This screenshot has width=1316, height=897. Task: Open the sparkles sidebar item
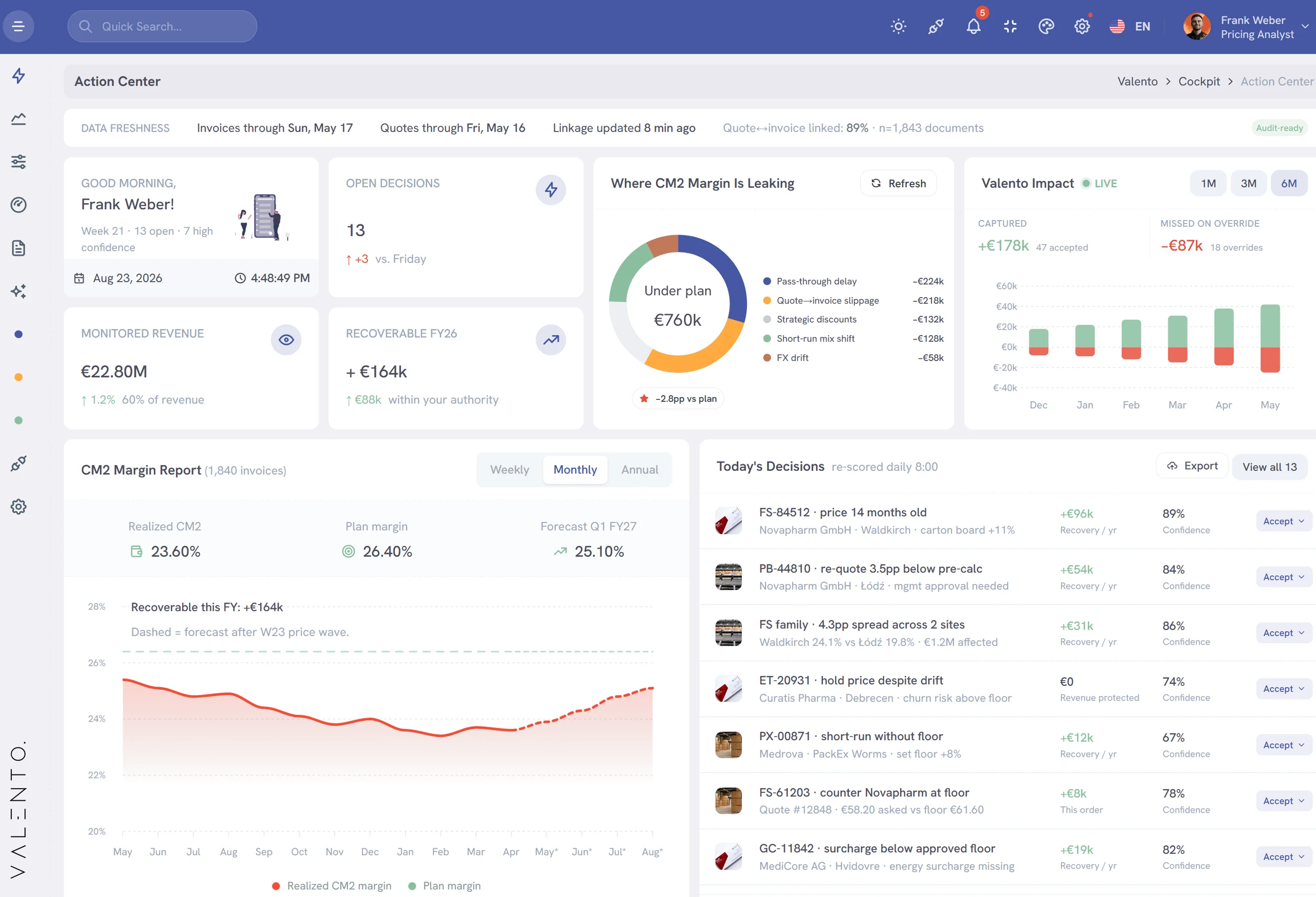19,291
